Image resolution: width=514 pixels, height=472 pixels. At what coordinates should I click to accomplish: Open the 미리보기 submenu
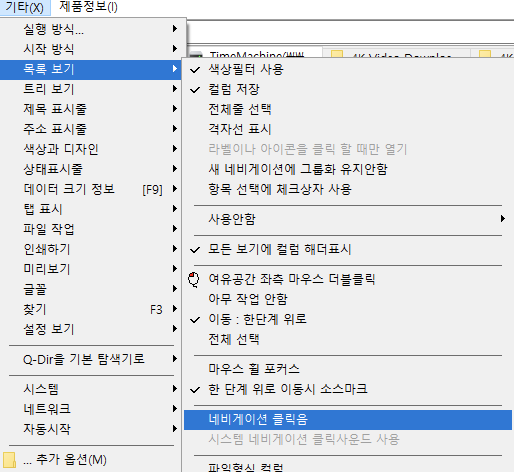91,269
